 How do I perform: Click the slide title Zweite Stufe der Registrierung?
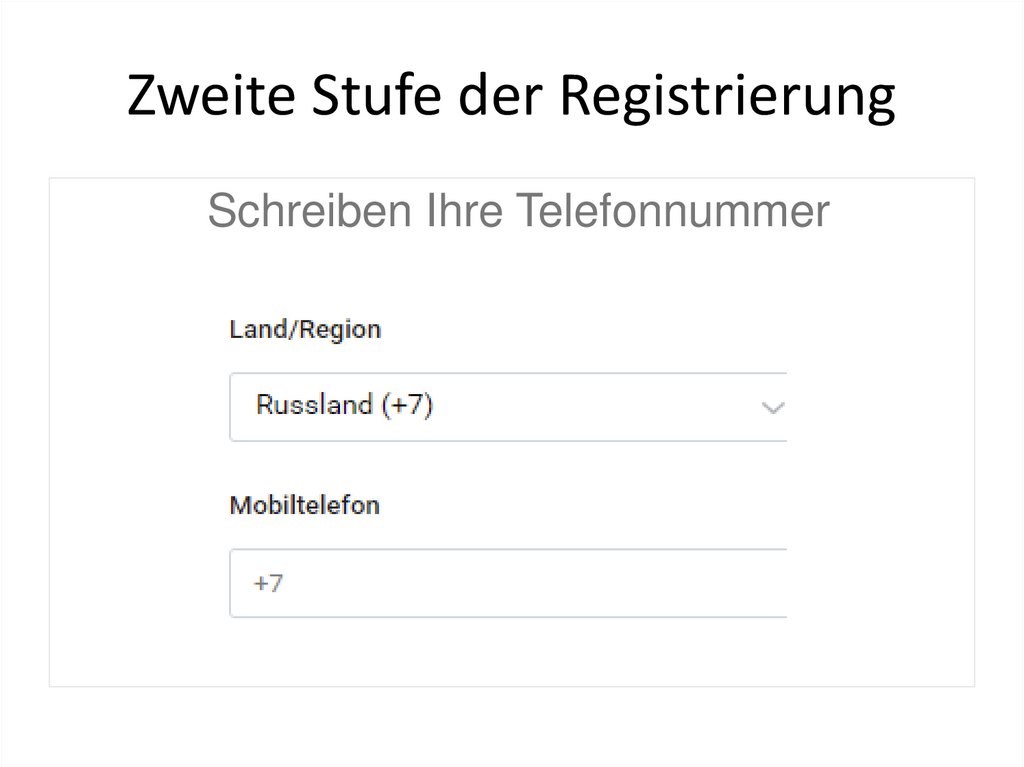point(511,99)
